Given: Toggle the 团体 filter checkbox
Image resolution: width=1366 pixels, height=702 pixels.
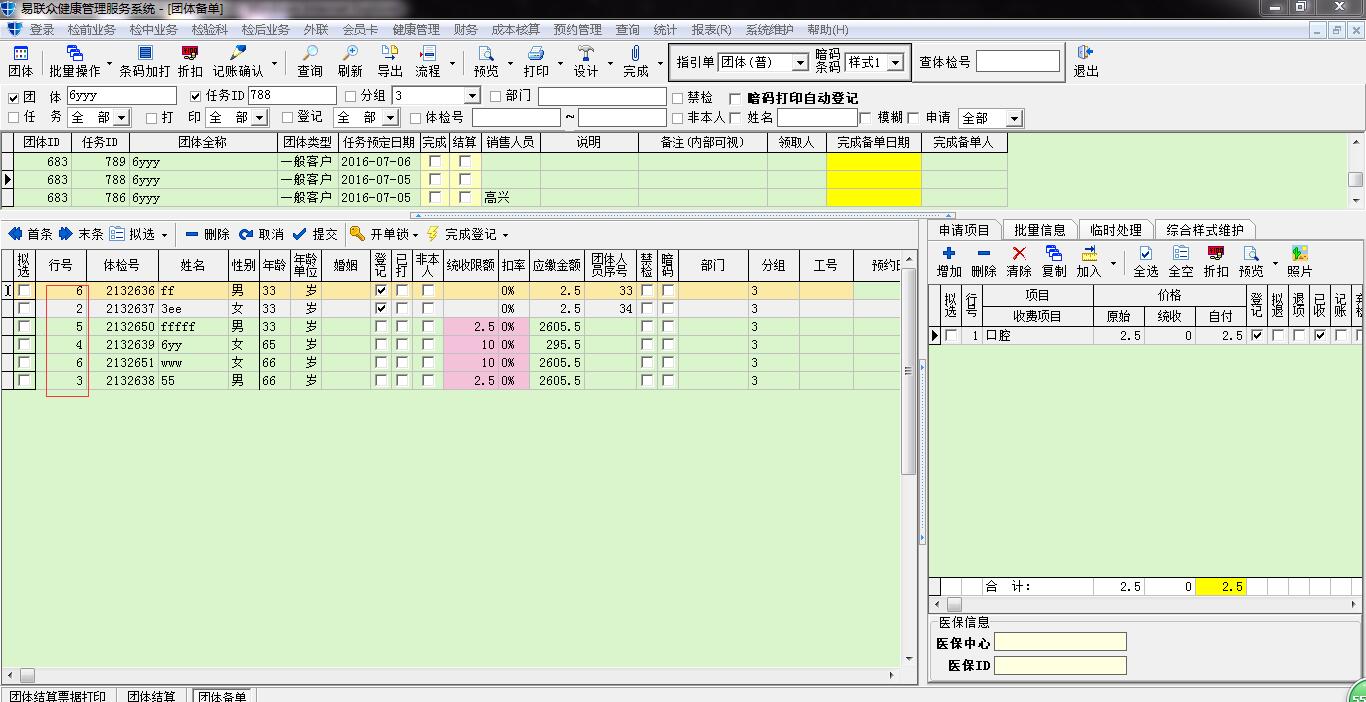Looking at the screenshot, I should click(14, 97).
